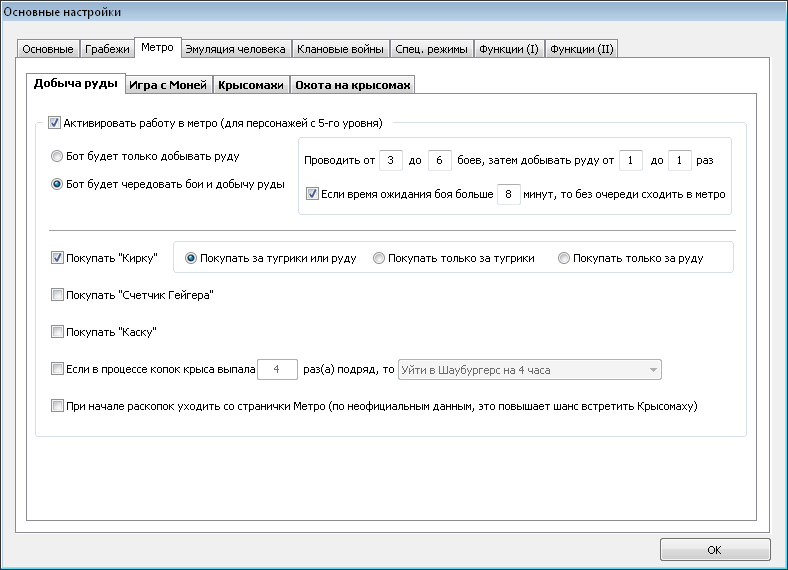
Task: Switch to the Функции (II) tab
Action: tap(581, 49)
